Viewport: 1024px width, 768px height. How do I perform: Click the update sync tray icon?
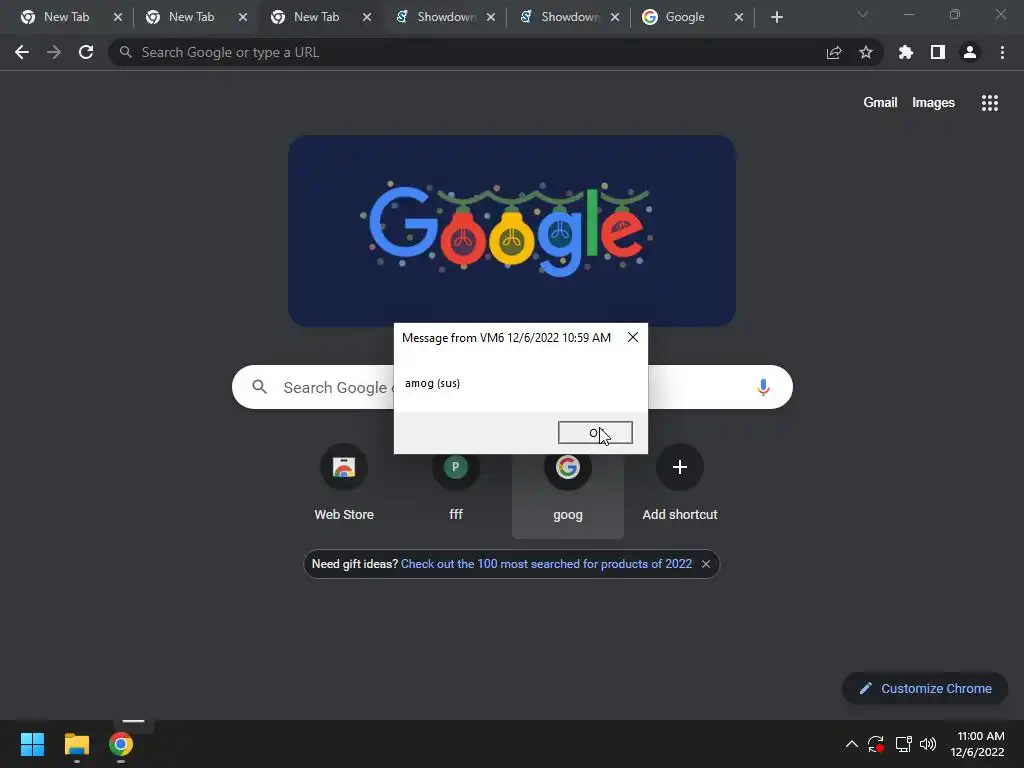tap(876, 744)
